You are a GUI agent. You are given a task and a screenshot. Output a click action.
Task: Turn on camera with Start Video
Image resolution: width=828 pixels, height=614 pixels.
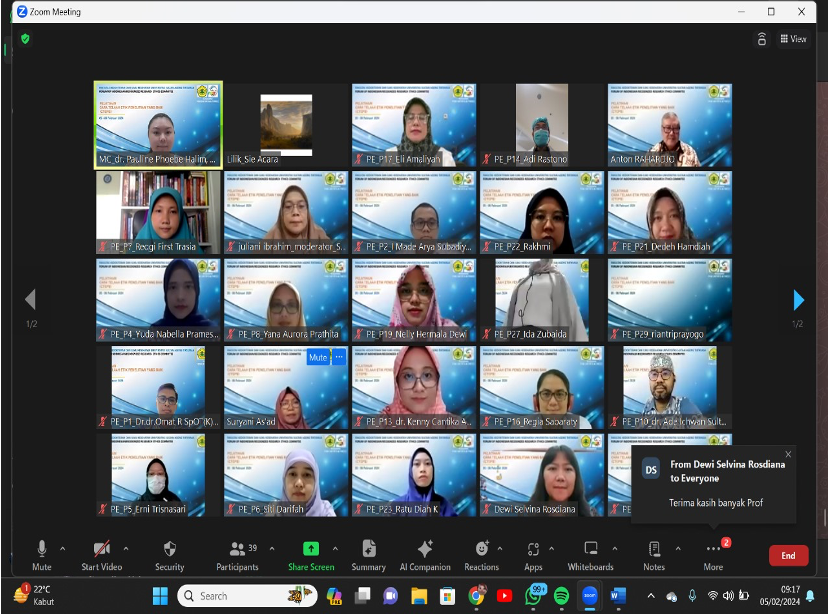pos(101,553)
